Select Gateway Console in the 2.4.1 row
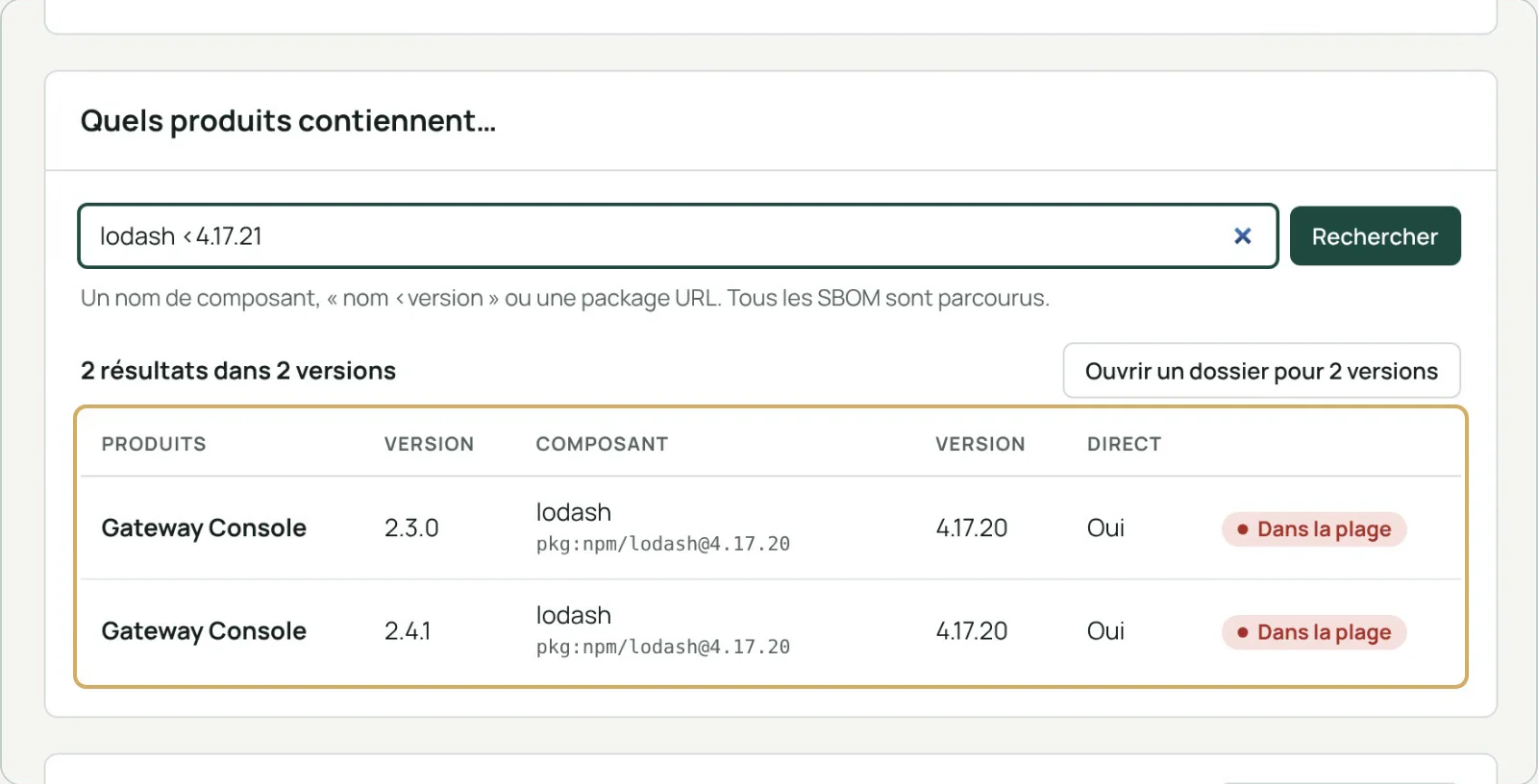This screenshot has height=784, width=1538. [x=204, y=631]
